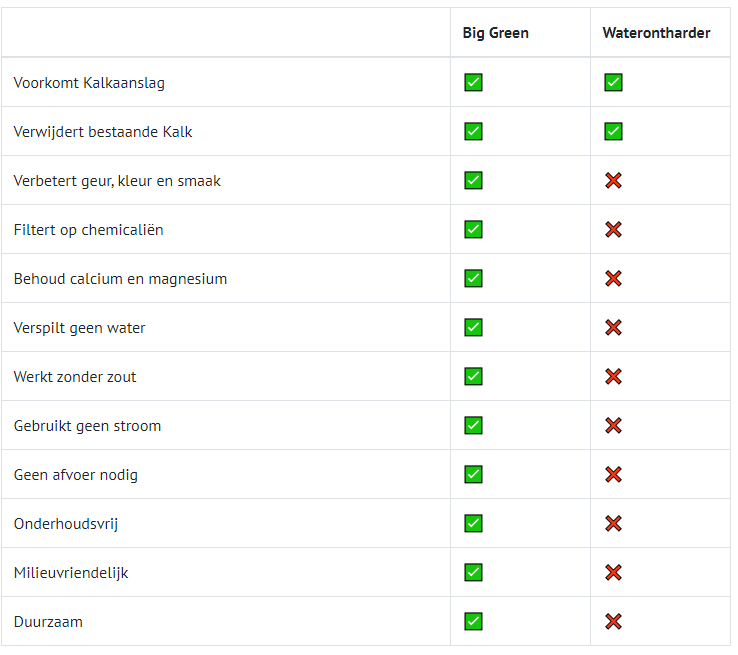Click the Behoud calcium en magnesium text

click(x=120, y=279)
